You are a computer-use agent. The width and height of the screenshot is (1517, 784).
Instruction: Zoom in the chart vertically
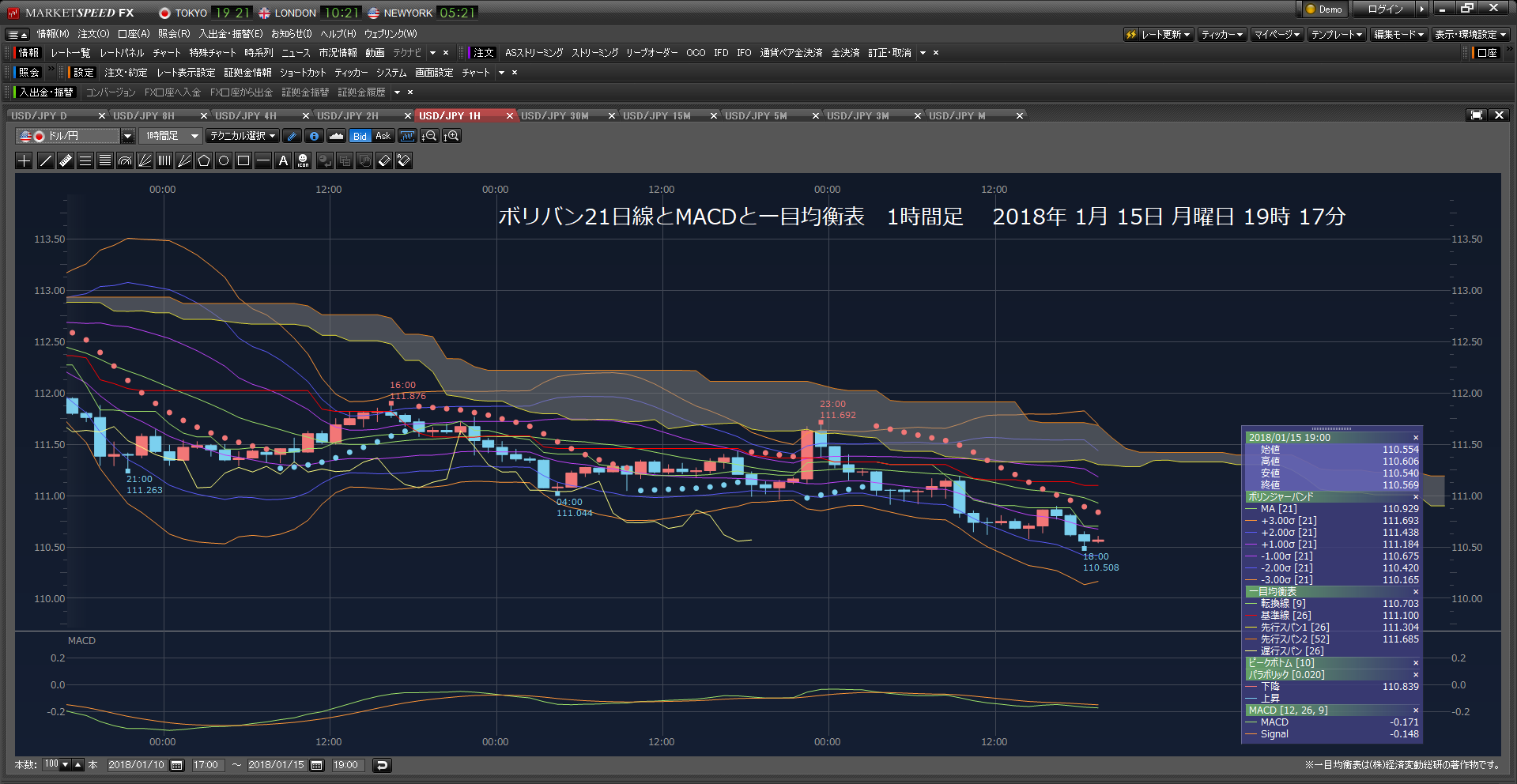(451, 136)
